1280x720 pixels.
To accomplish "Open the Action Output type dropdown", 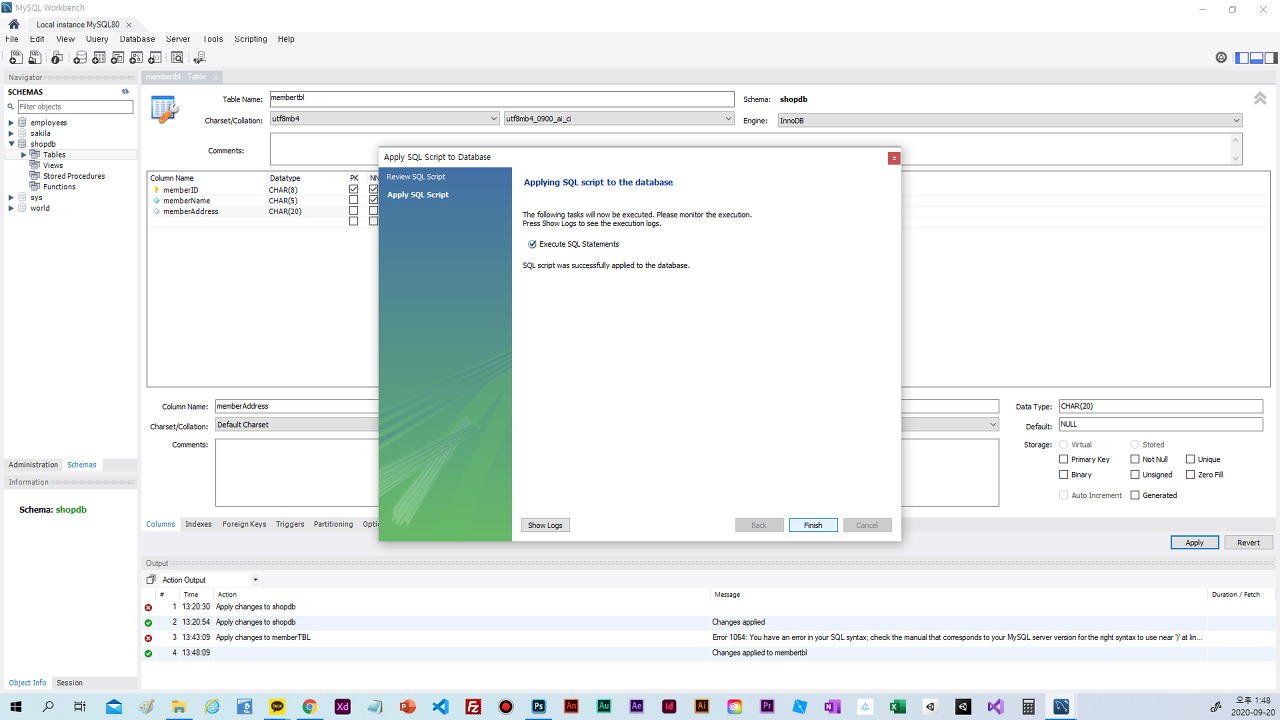I will tap(210, 580).
